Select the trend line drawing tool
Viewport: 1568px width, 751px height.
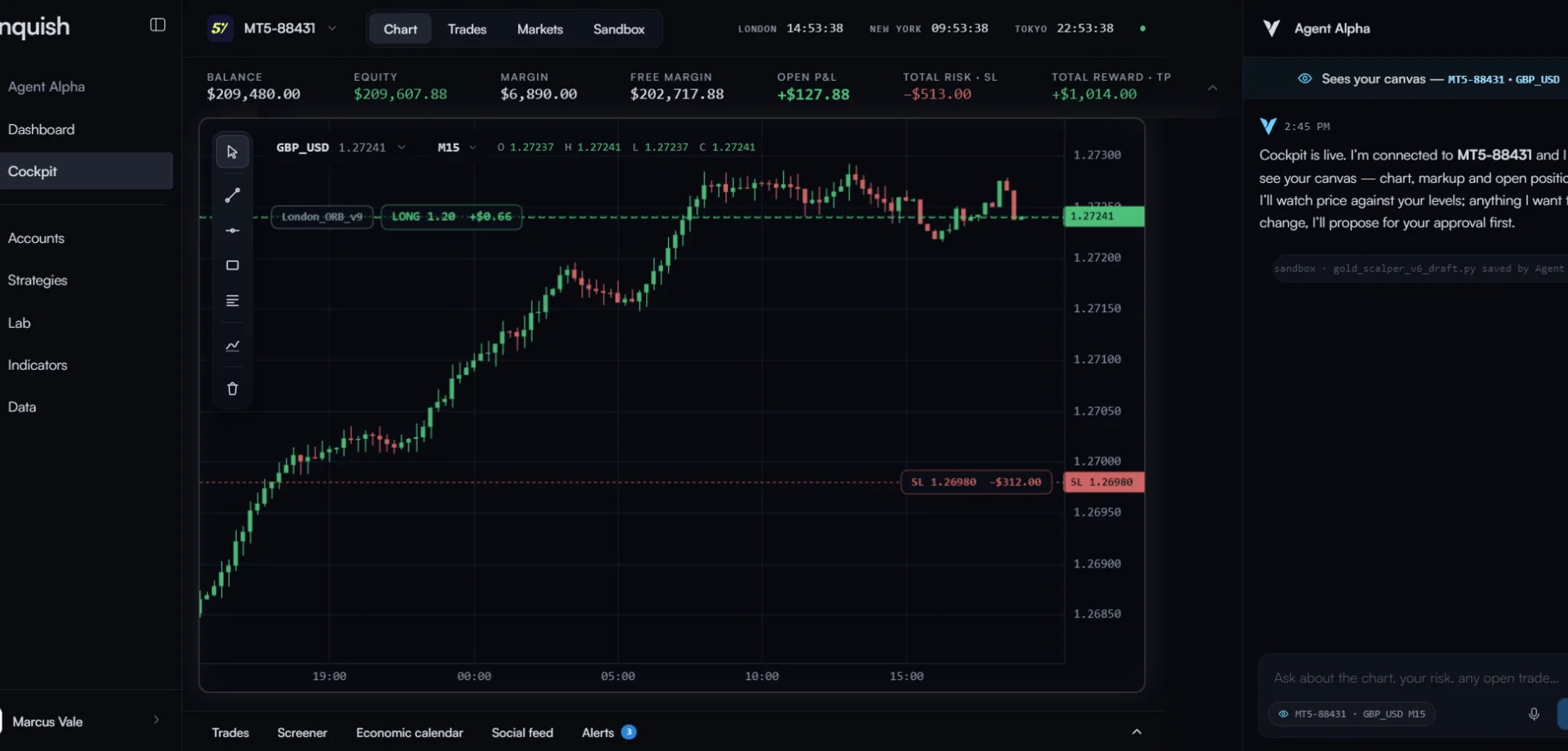coord(233,195)
